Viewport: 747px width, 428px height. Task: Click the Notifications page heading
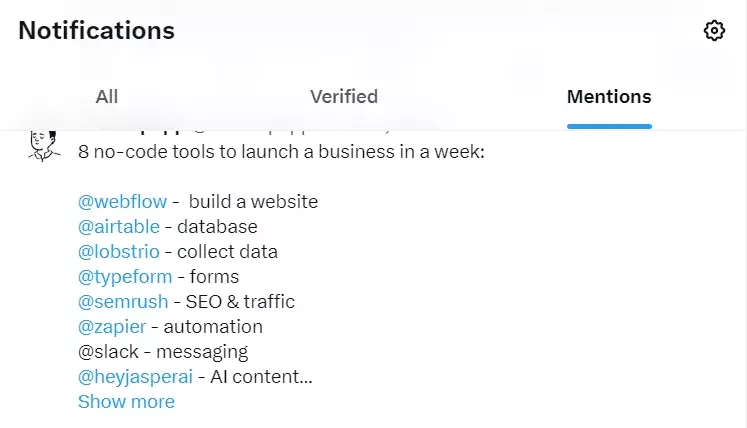point(97,31)
